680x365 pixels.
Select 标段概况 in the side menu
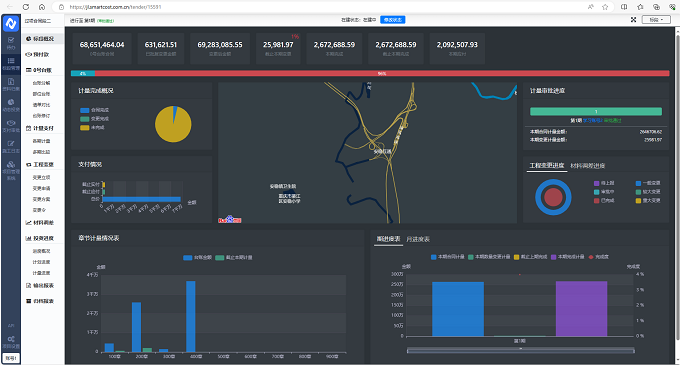pos(42,39)
